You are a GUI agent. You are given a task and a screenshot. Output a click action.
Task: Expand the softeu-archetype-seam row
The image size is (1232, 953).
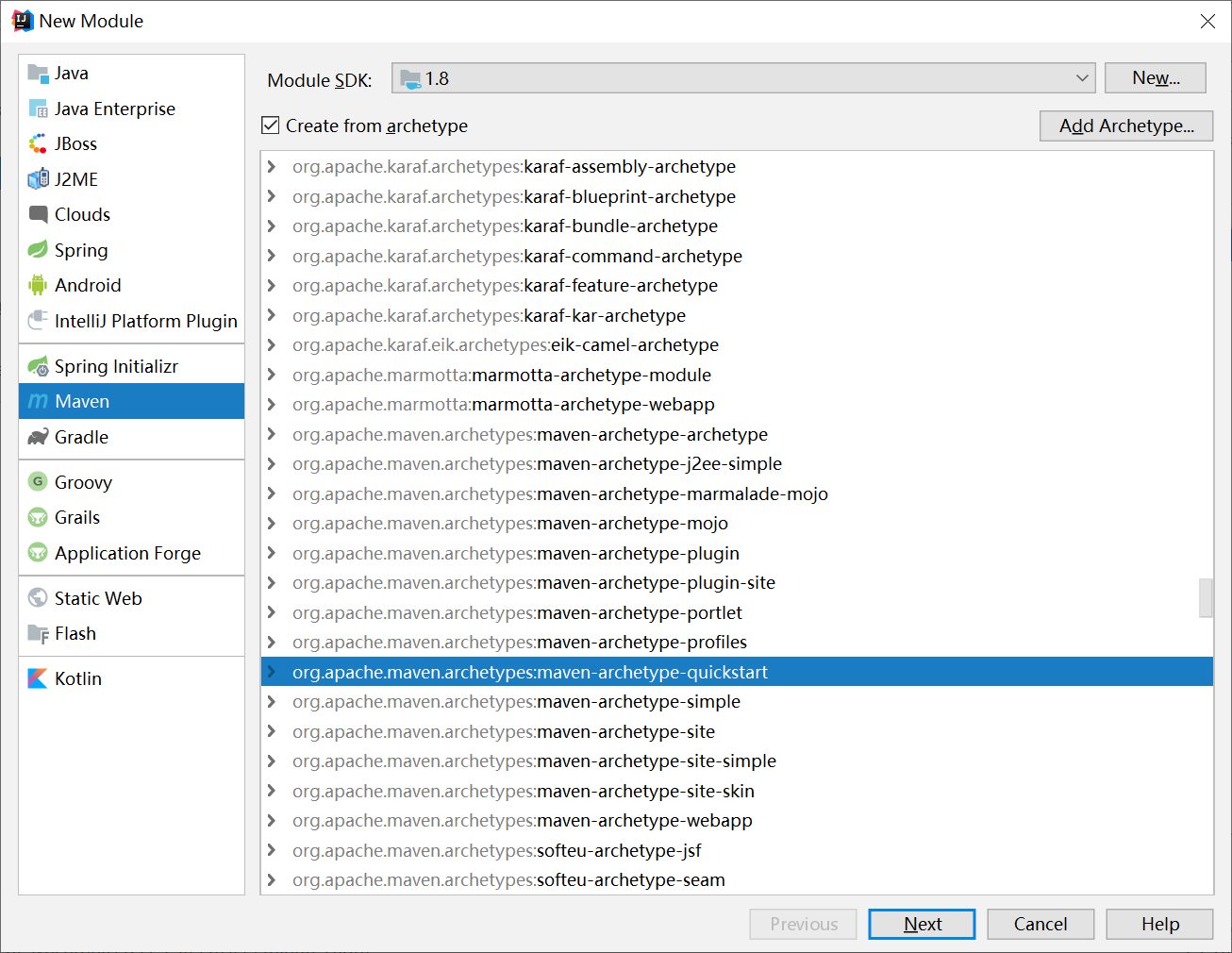(272, 879)
